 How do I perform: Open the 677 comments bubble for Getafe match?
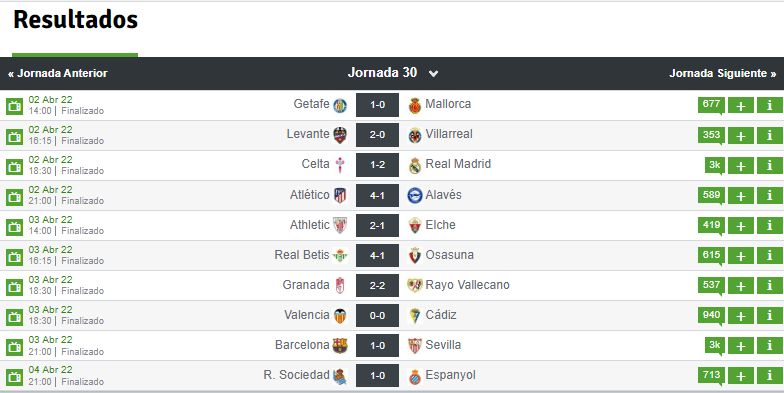(x=711, y=104)
